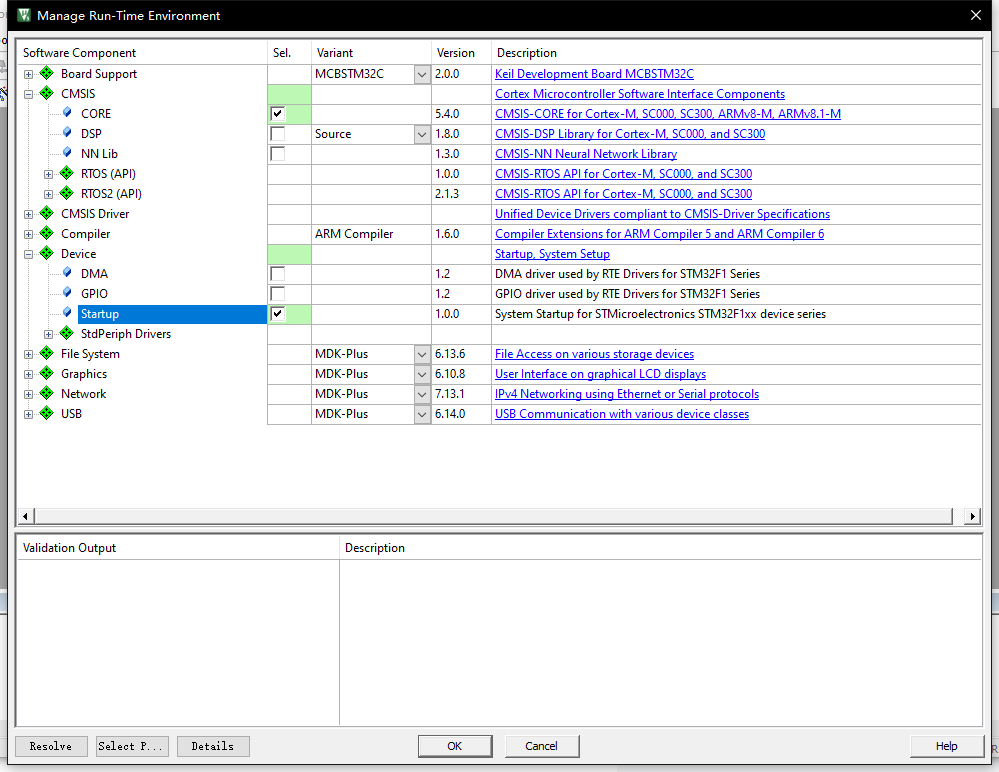Open the Startup, System Setup link
This screenshot has height=772, width=999.
(x=552, y=254)
